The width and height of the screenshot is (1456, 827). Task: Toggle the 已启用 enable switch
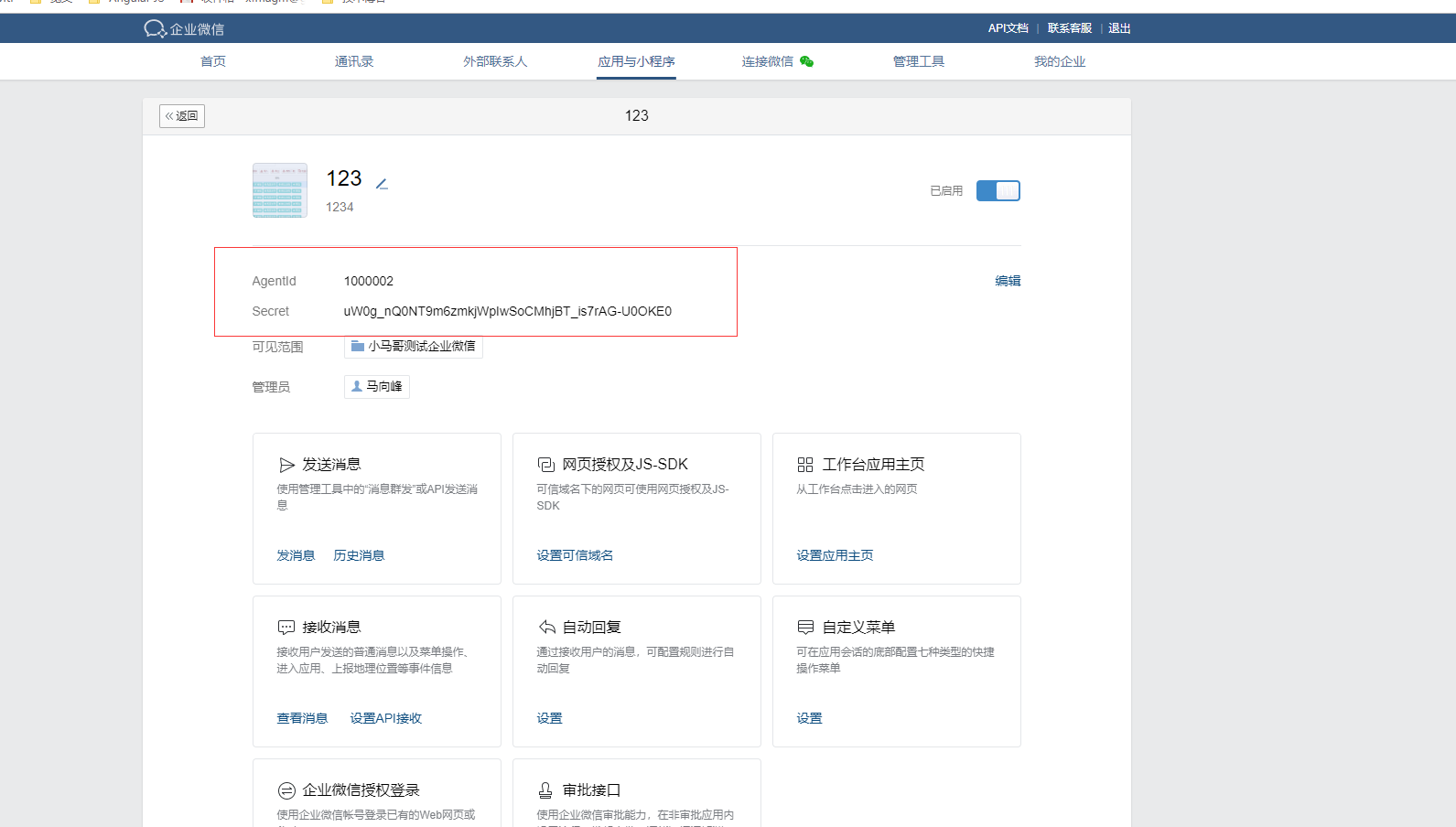coord(998,190)
